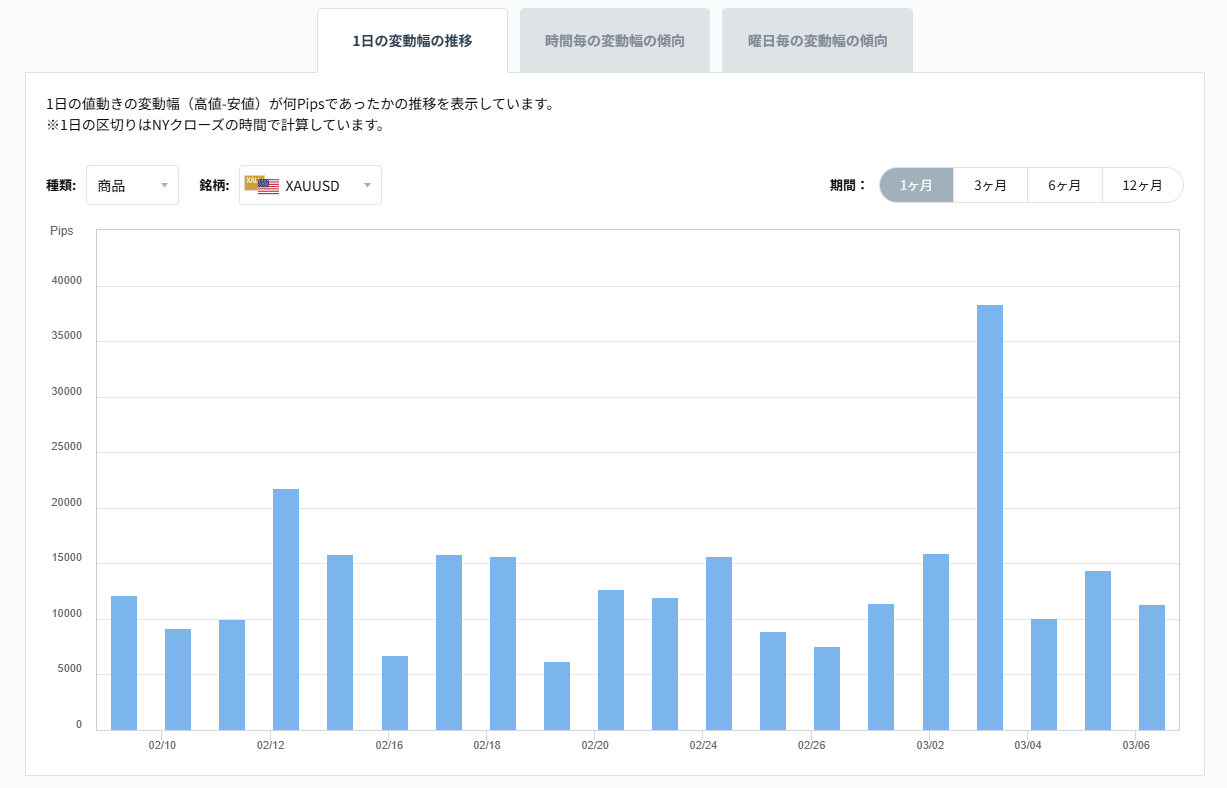Click the gold bar icon beside XAUUSD

click(x=253, y=184)
